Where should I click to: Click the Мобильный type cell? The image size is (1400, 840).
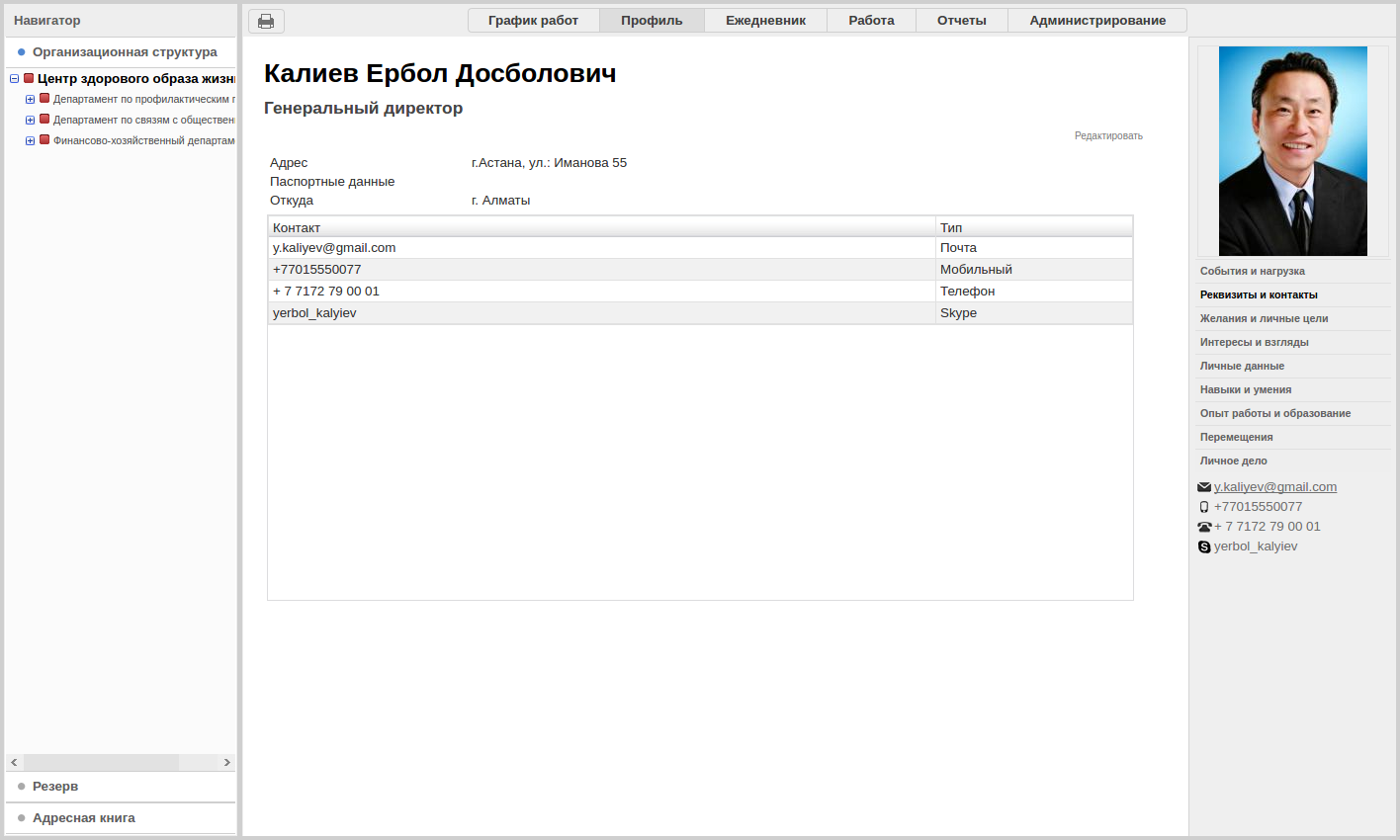(1034, 270)
